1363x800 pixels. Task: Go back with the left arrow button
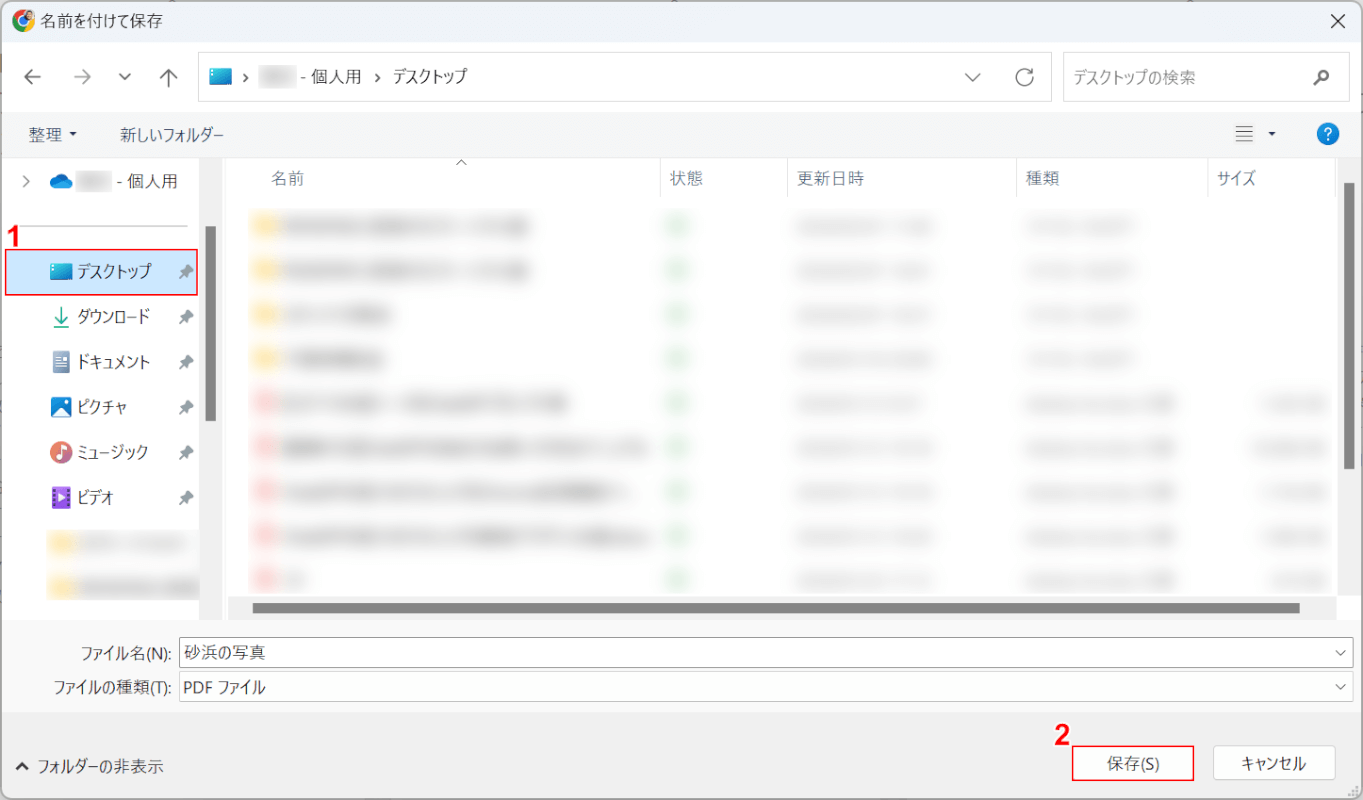pyautogui.click(x=33, y=77)
